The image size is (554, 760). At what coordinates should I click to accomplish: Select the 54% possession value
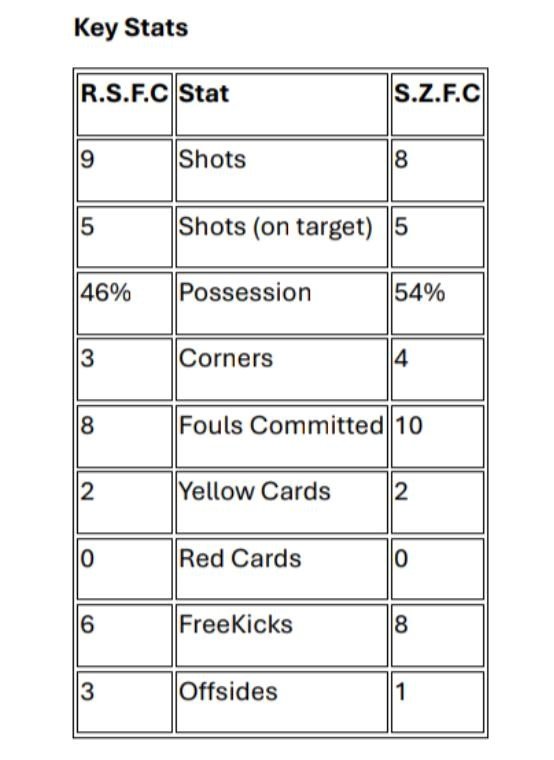click(x=419, y=292)
